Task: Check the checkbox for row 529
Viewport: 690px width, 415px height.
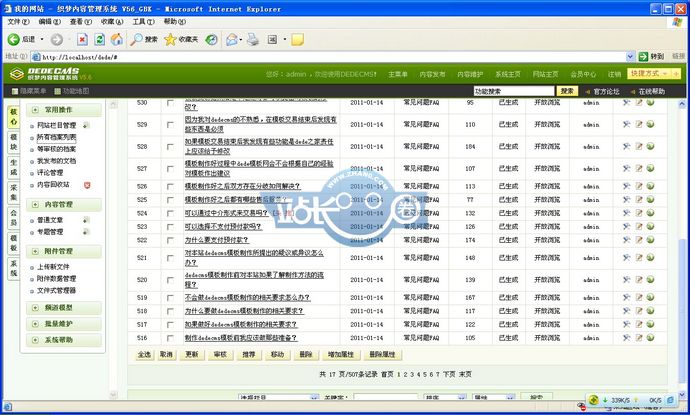Action: [170, 125]
